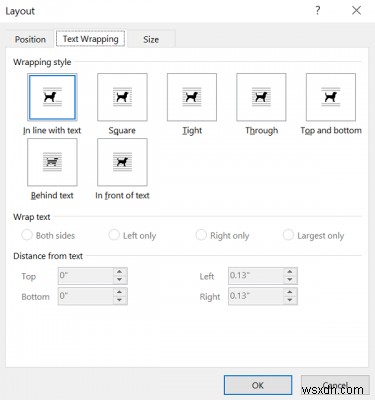Screen dimensions: 375x400
Task: Click the 'Square' caption text
Action: (122, 130)
